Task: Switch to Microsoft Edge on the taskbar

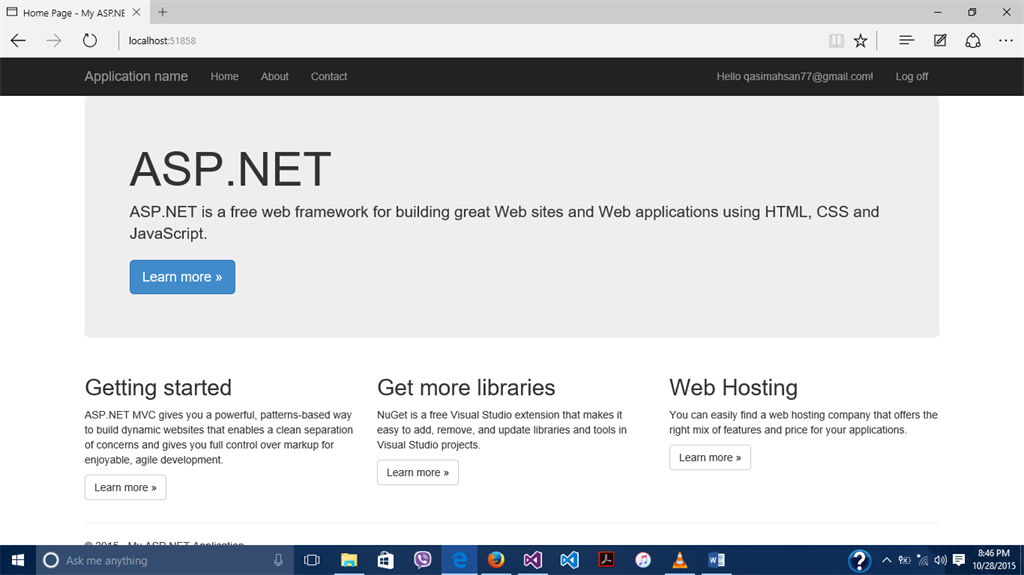Action: click(x=459, y=560)
